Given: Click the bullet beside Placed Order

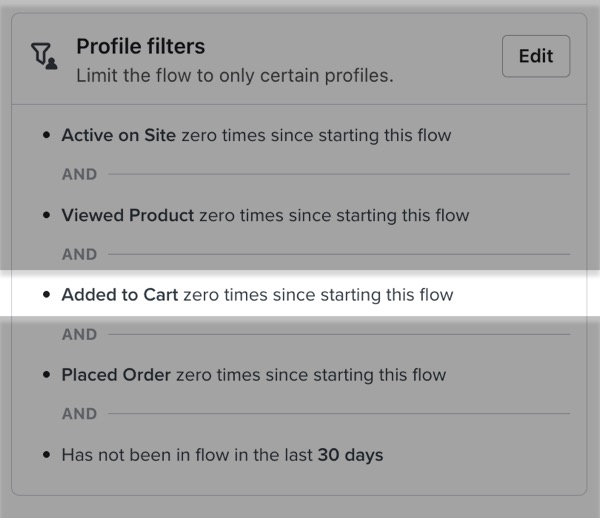Looking at the screenshot, I should click(x=47, y=375).
